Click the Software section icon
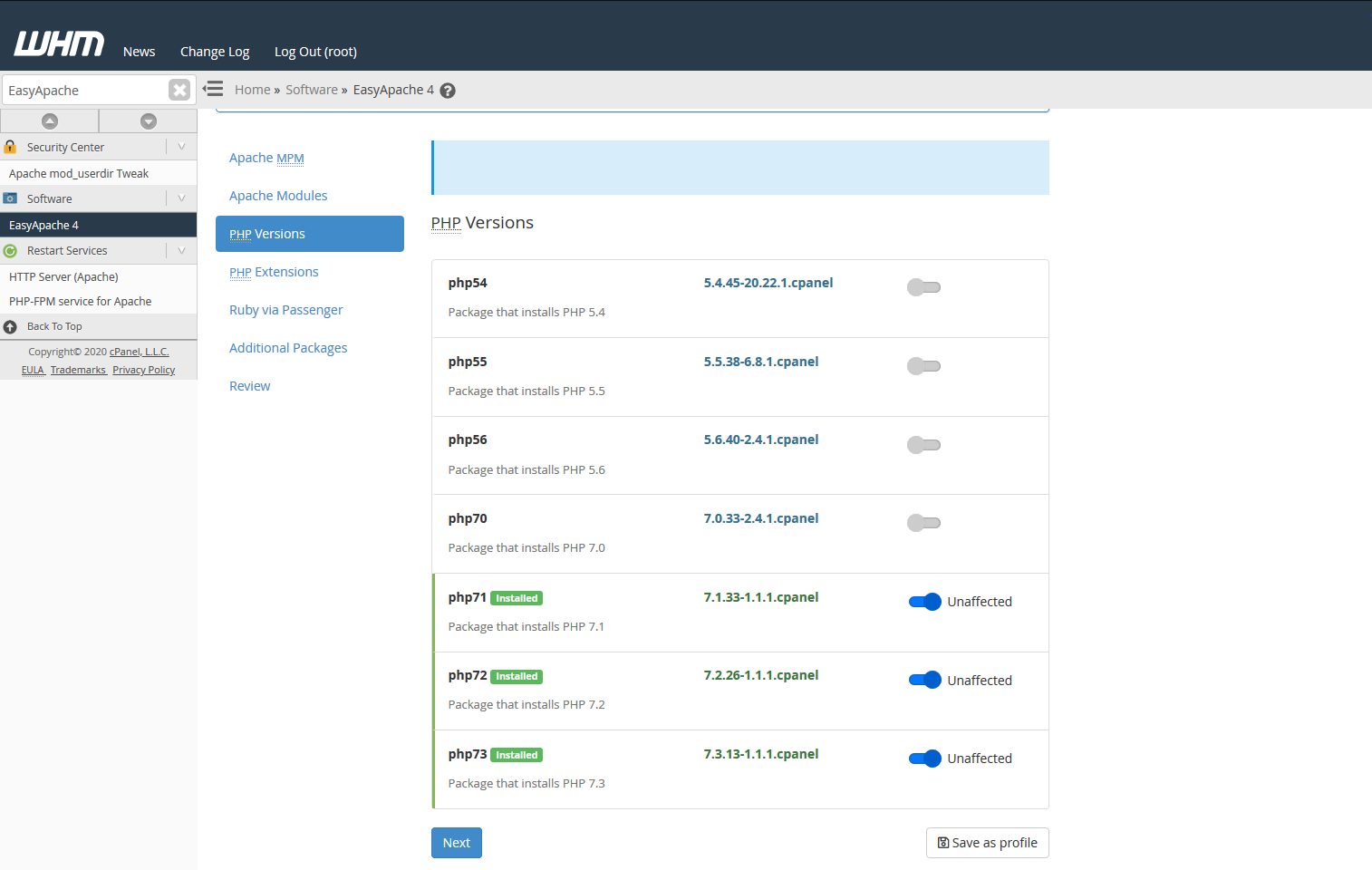 tap(10, 198)
